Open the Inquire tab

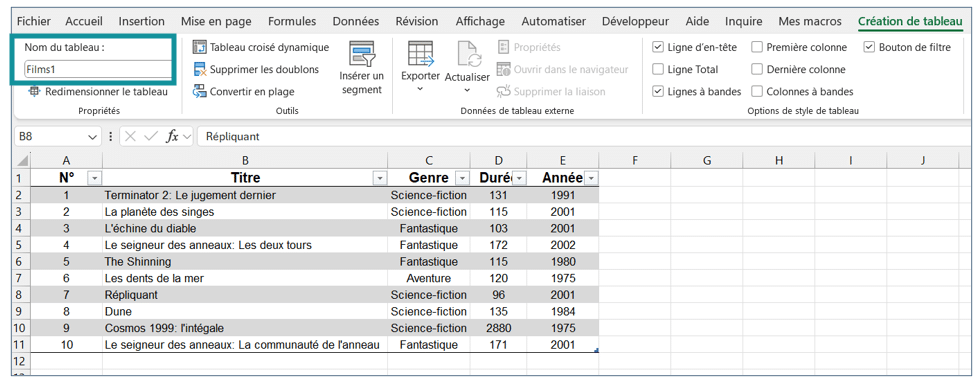click(744, 21)
